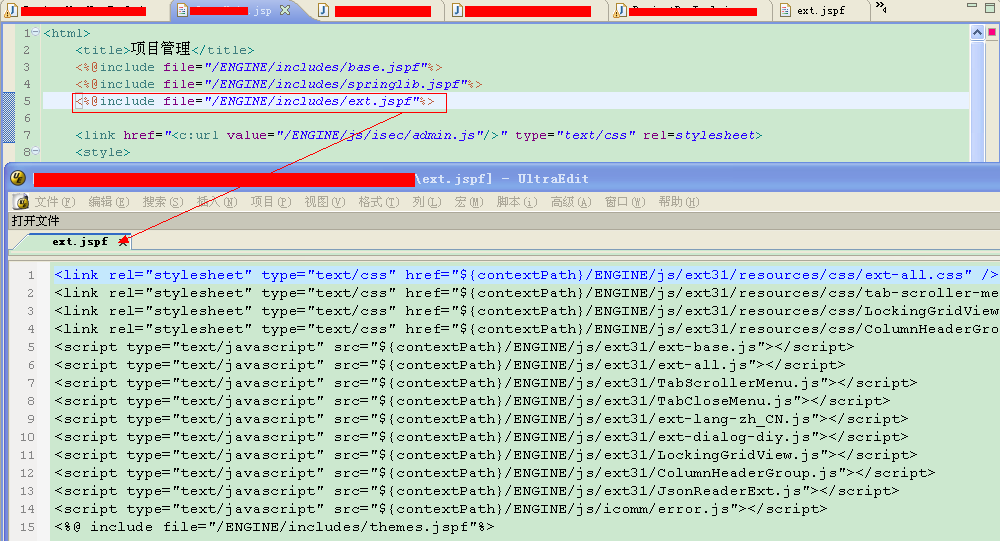Screen dimensions: 1000x541
Task: Click line number 6 in Eclipse gutter
Action: click(27, 118)
